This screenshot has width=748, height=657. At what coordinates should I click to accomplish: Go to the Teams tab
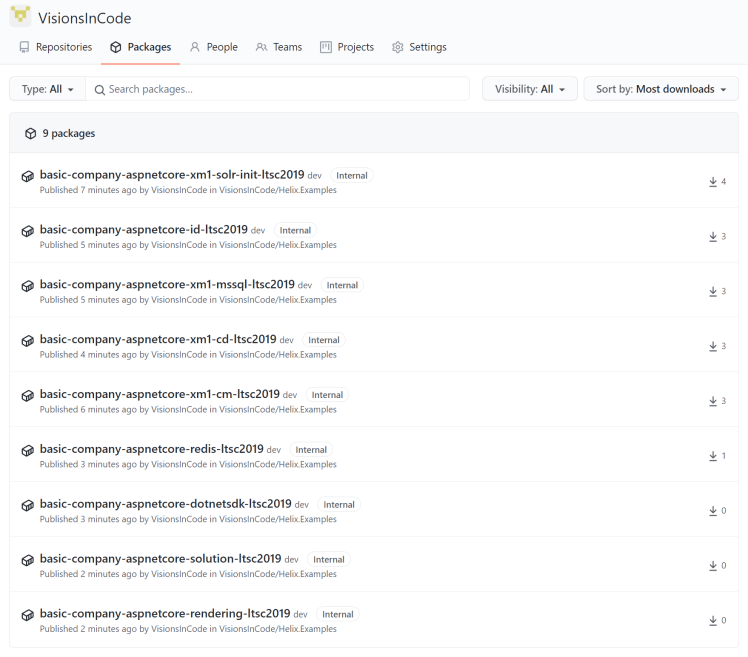tap(279, 47)
